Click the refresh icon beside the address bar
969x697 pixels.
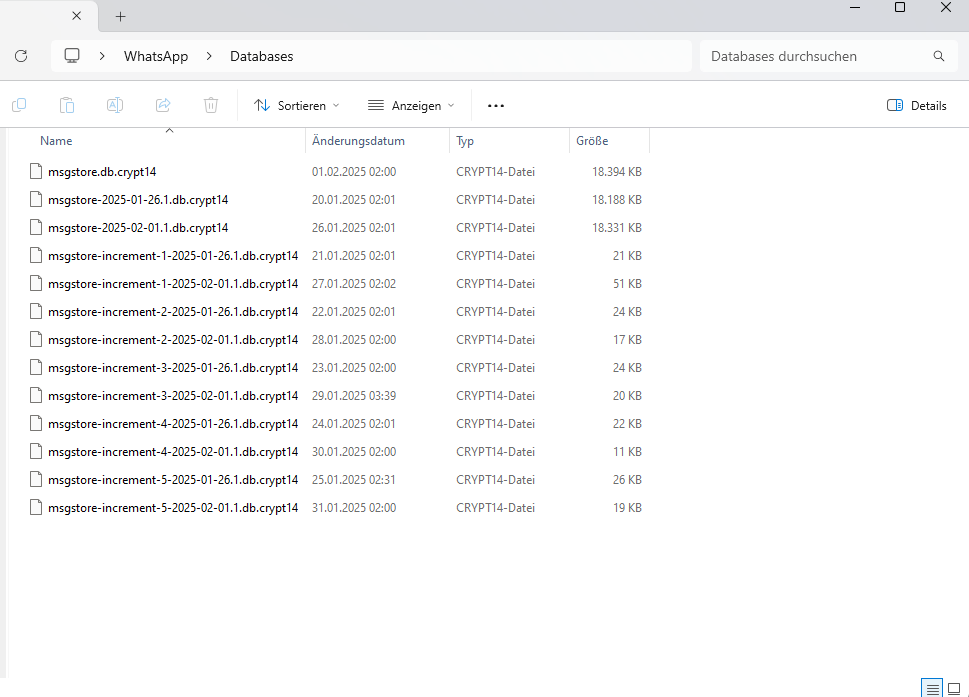point(21,57)
